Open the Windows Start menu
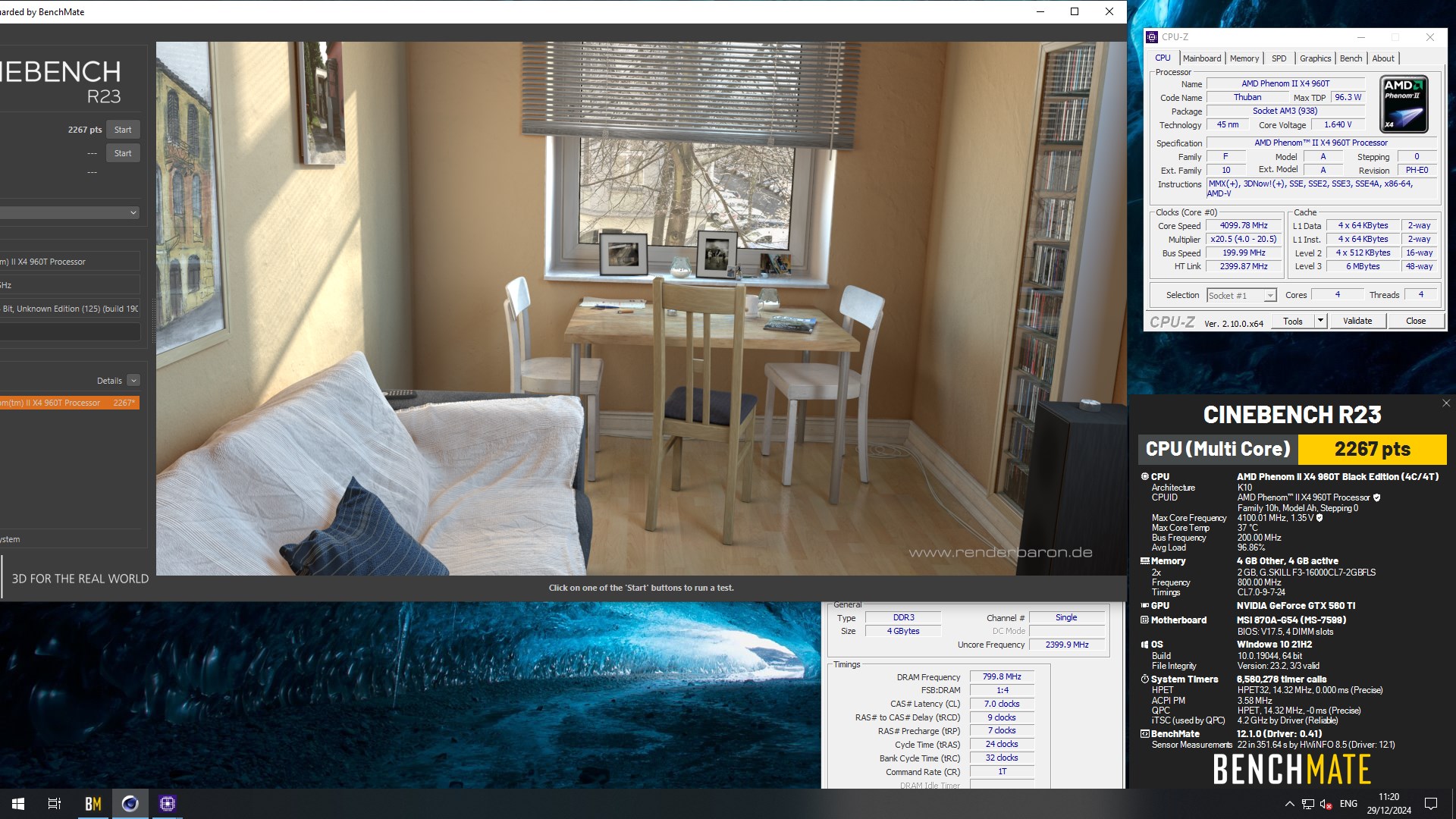This screenshot has width=1456, height=819. pyautogui.click(x=18, y=804)
